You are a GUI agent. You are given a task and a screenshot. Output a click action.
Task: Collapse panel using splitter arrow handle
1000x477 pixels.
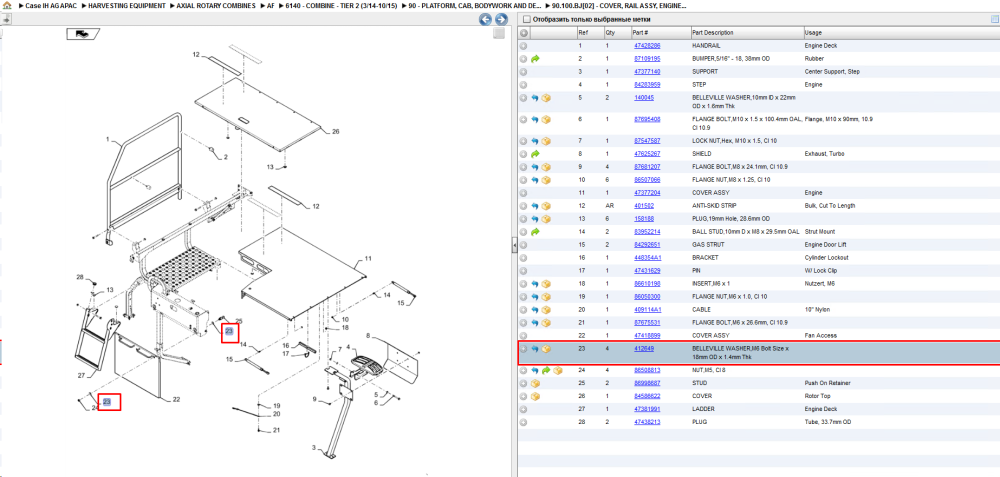click(x=514, y=246)
